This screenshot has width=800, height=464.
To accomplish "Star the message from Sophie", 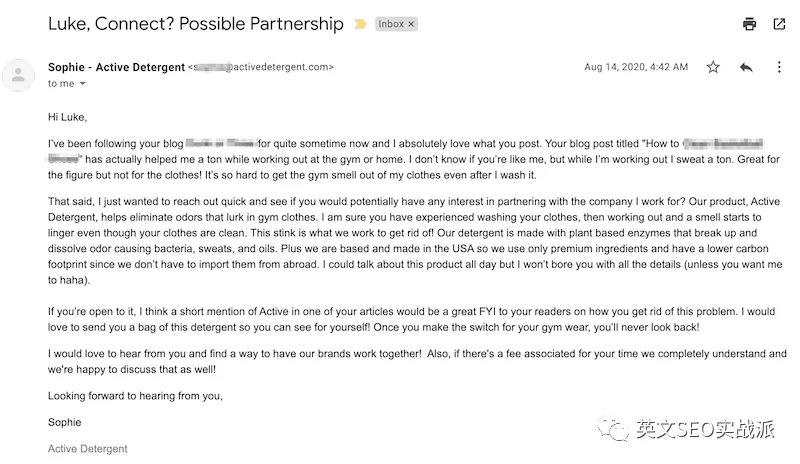I will 713,67.
